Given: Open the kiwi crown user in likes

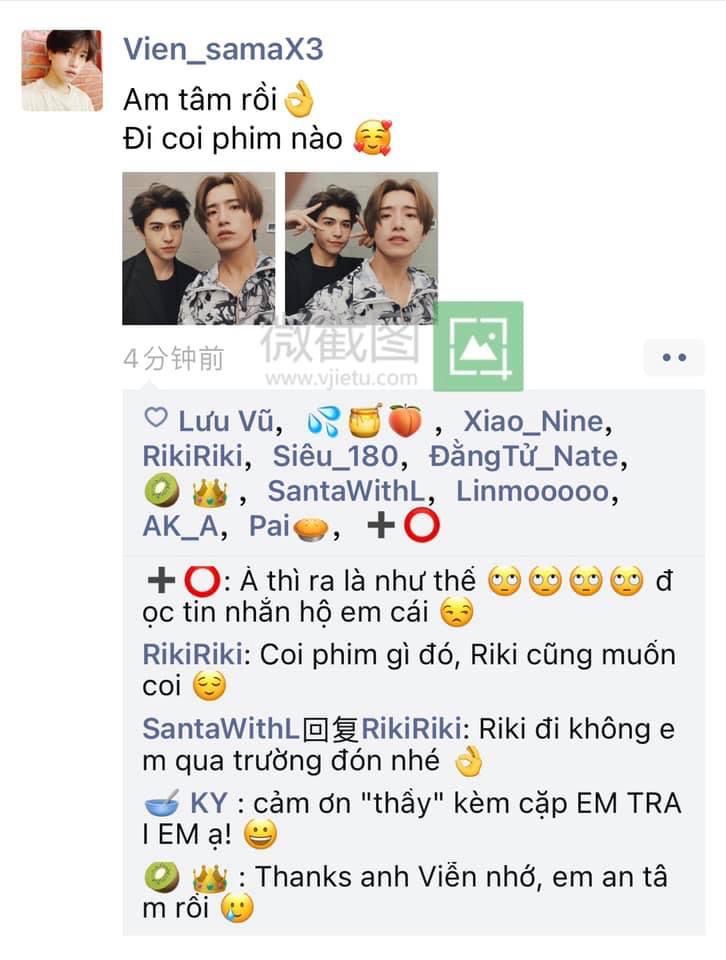Looking at the screenshot, I should pyautogui.click(x=186, y=492).
